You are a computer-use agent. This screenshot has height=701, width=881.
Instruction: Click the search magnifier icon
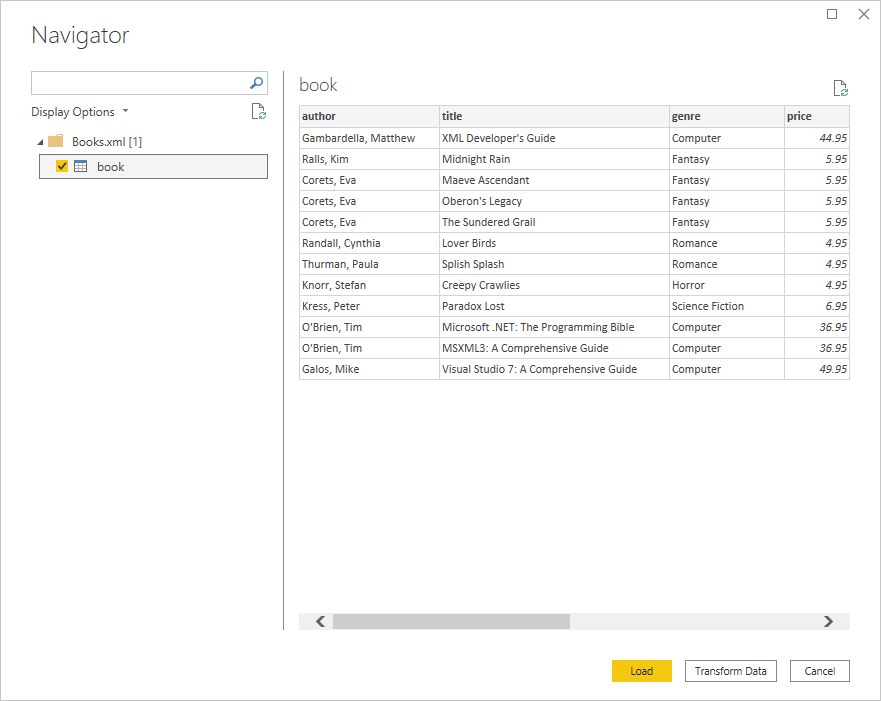click(x=259, y=82)
